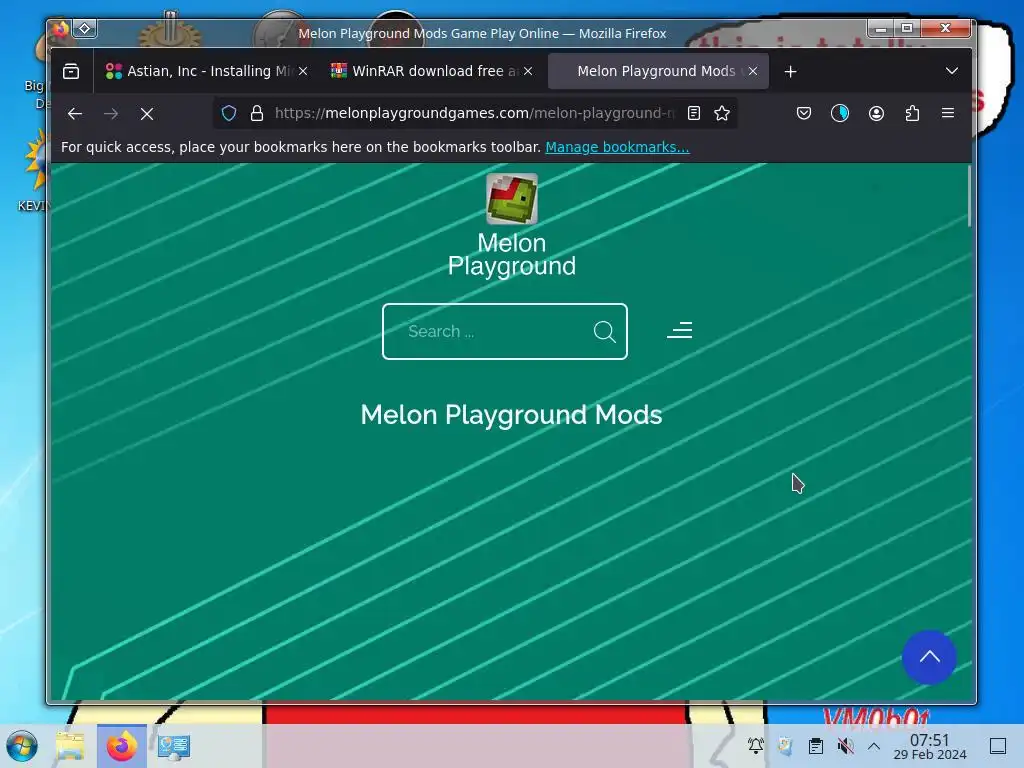The width and height of the screenshot is (1024, 768).
Task: Expand the list all tabs chevron
Action: tap(952, 71)
